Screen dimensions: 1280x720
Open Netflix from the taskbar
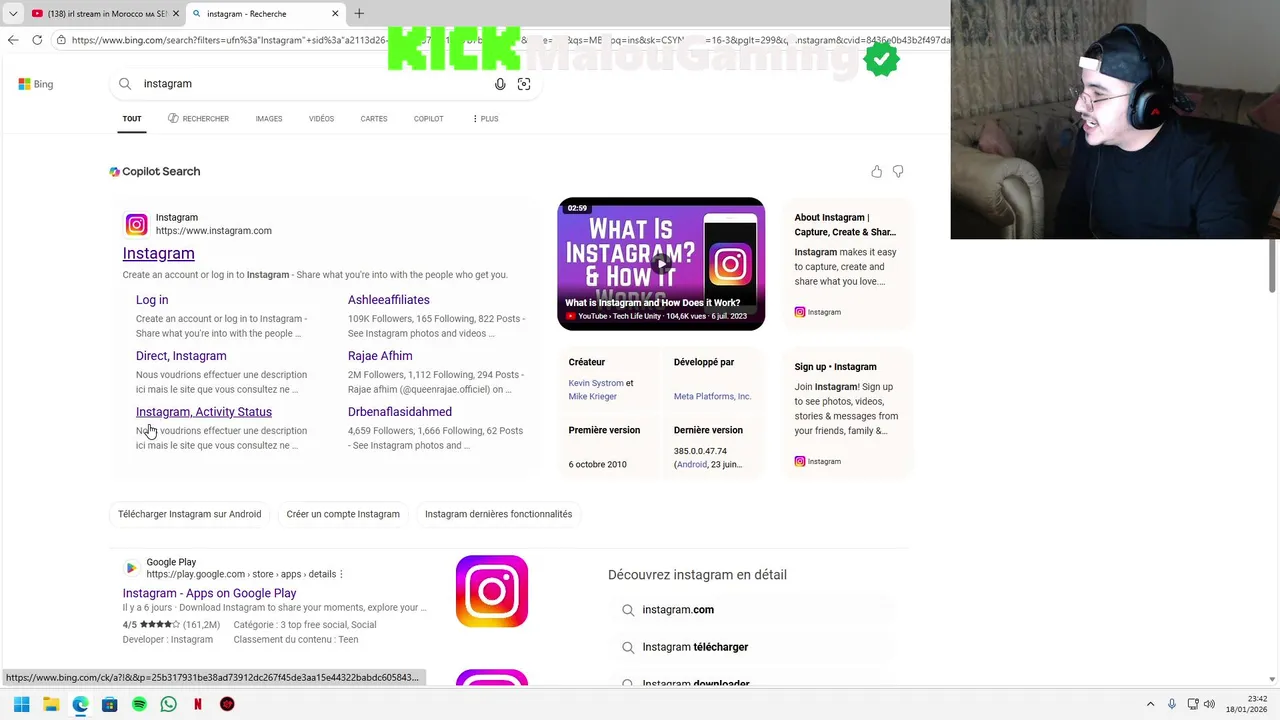pos(198,704)
